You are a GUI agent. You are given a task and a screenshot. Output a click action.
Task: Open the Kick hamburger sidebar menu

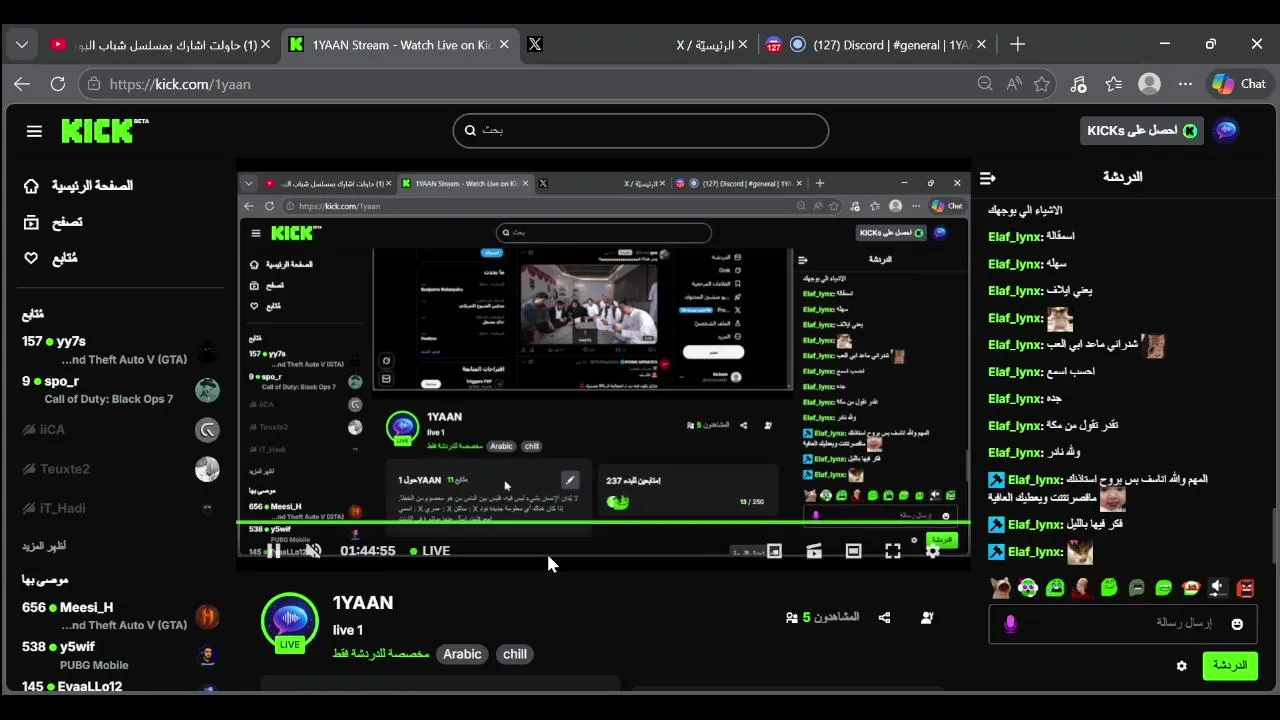(x=34, y=131)
